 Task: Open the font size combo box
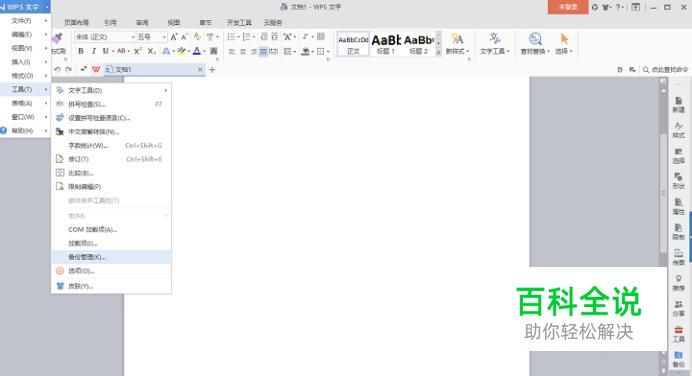151,37
